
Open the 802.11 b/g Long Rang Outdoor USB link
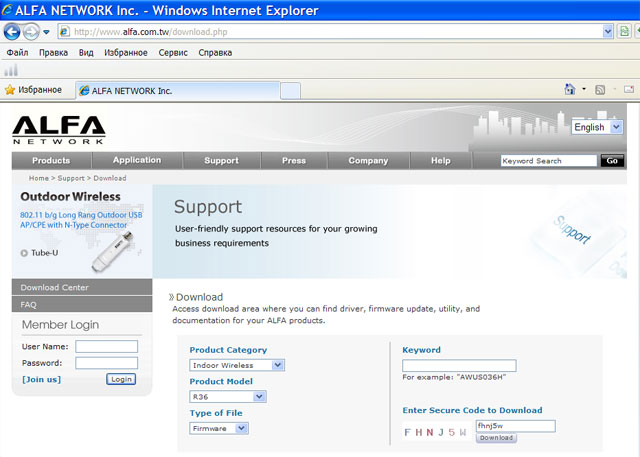pyautogui.click(x=81, y=220)
